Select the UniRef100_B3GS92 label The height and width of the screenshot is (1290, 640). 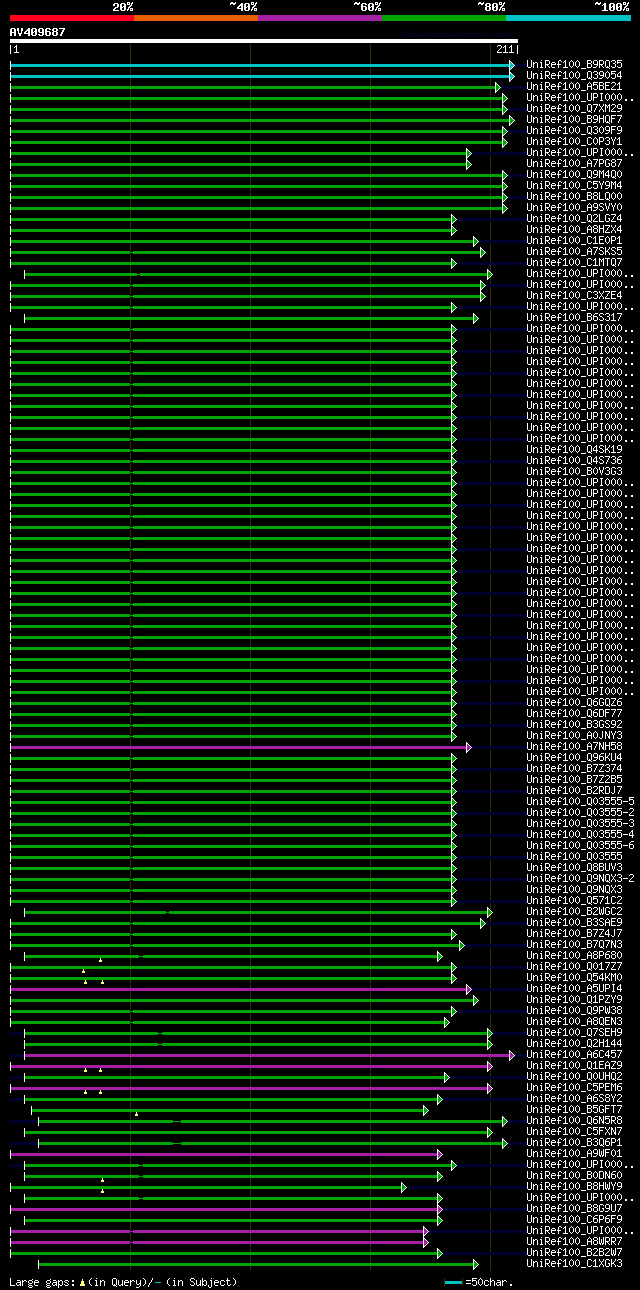574,724
